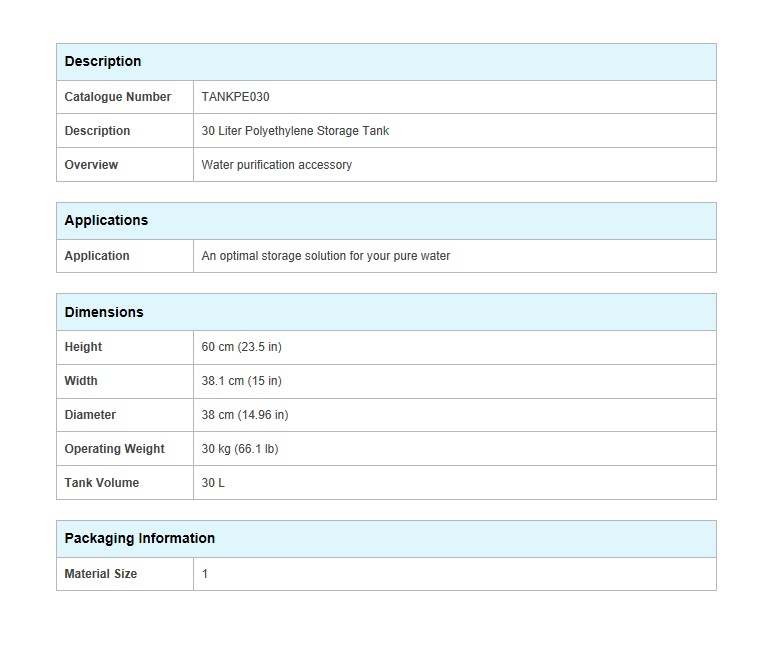Click the Height value 60 cm
Viewport: 776px width, 651px height.
pos(242,347)
